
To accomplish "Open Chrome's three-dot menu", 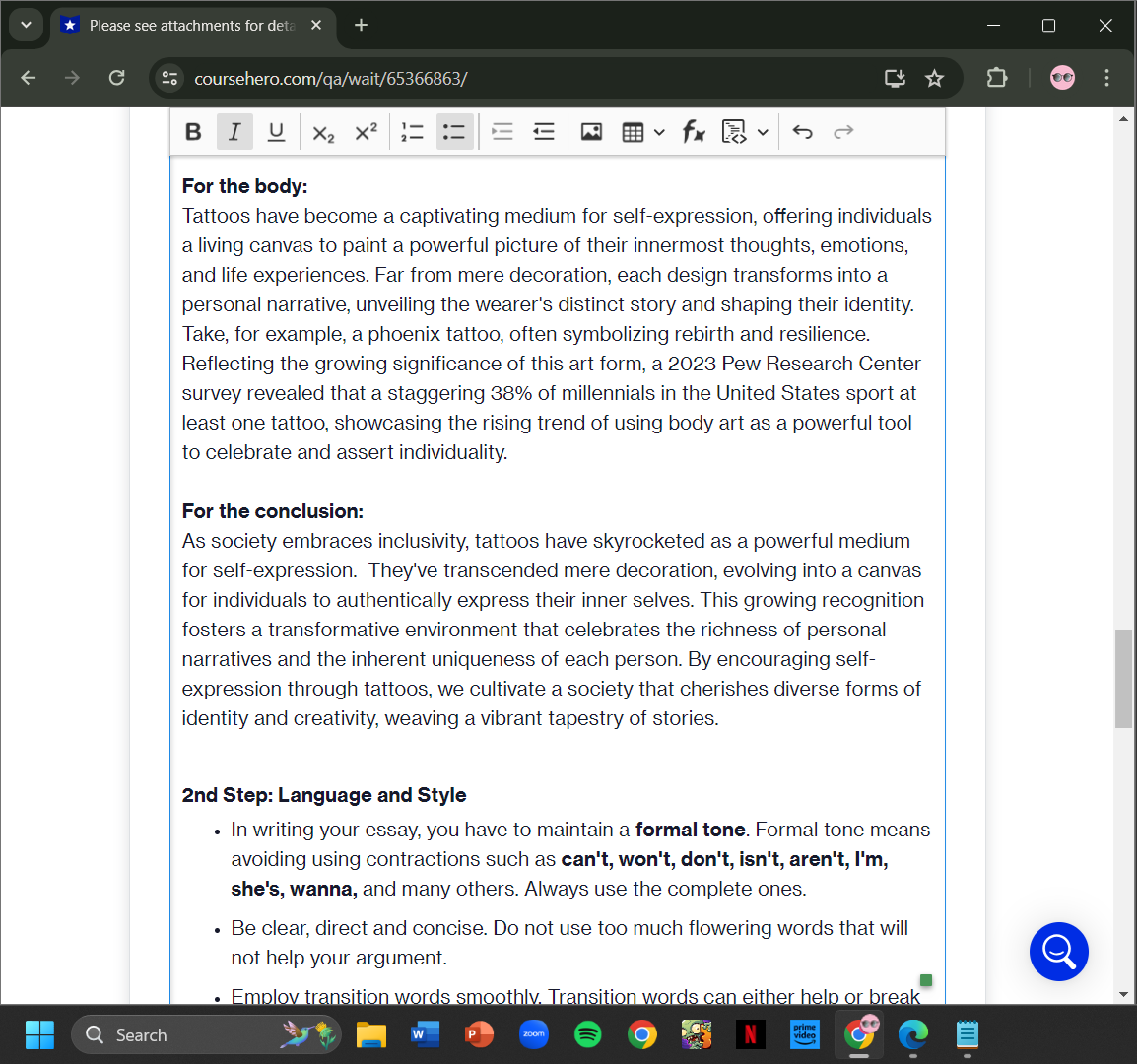I will [x=1106, y=78].
